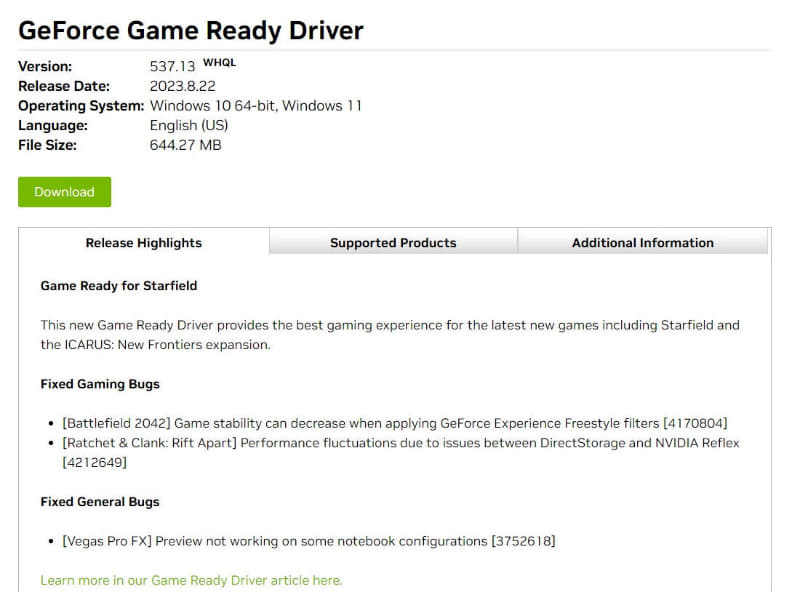Select the English (US) language value
800x600 pixels.
pyautogui.click(x=189, y=125)
